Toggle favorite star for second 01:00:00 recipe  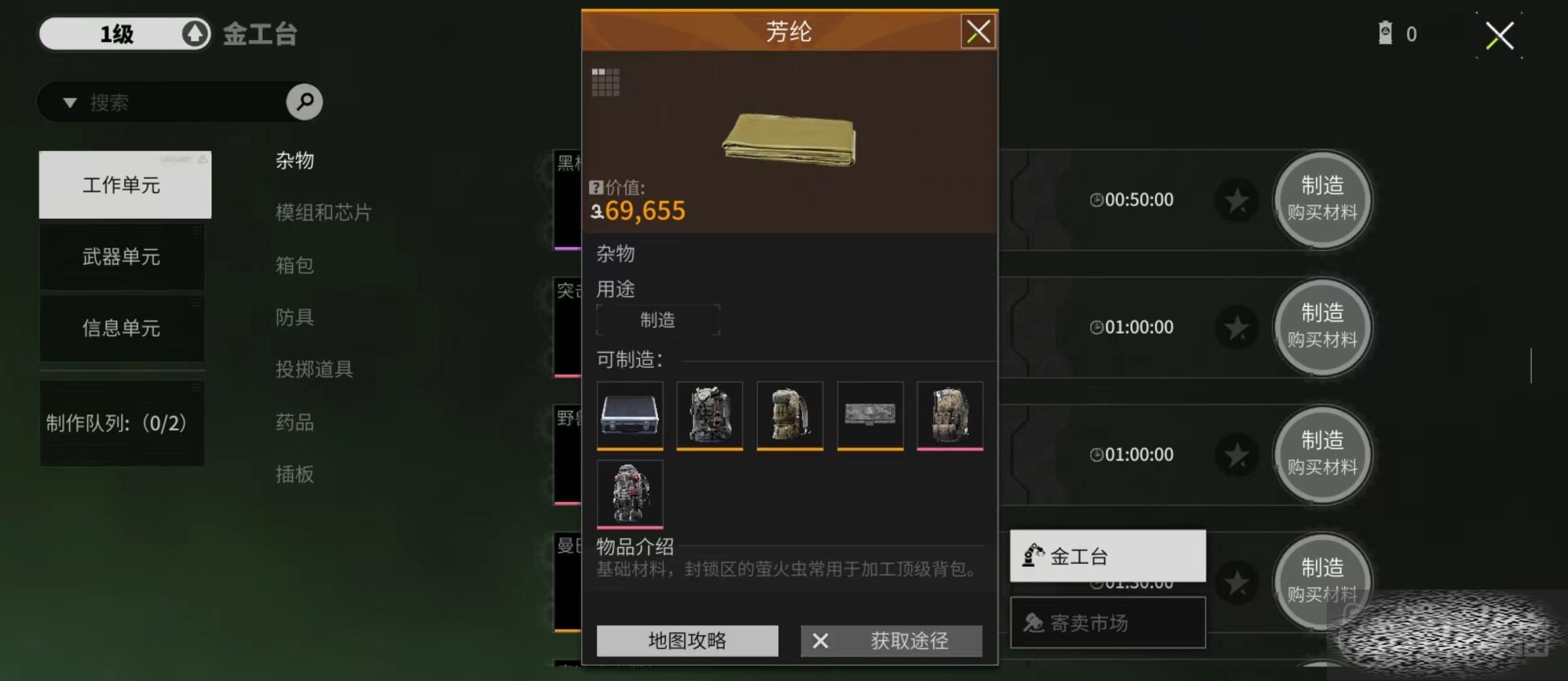click(1236, 455)
